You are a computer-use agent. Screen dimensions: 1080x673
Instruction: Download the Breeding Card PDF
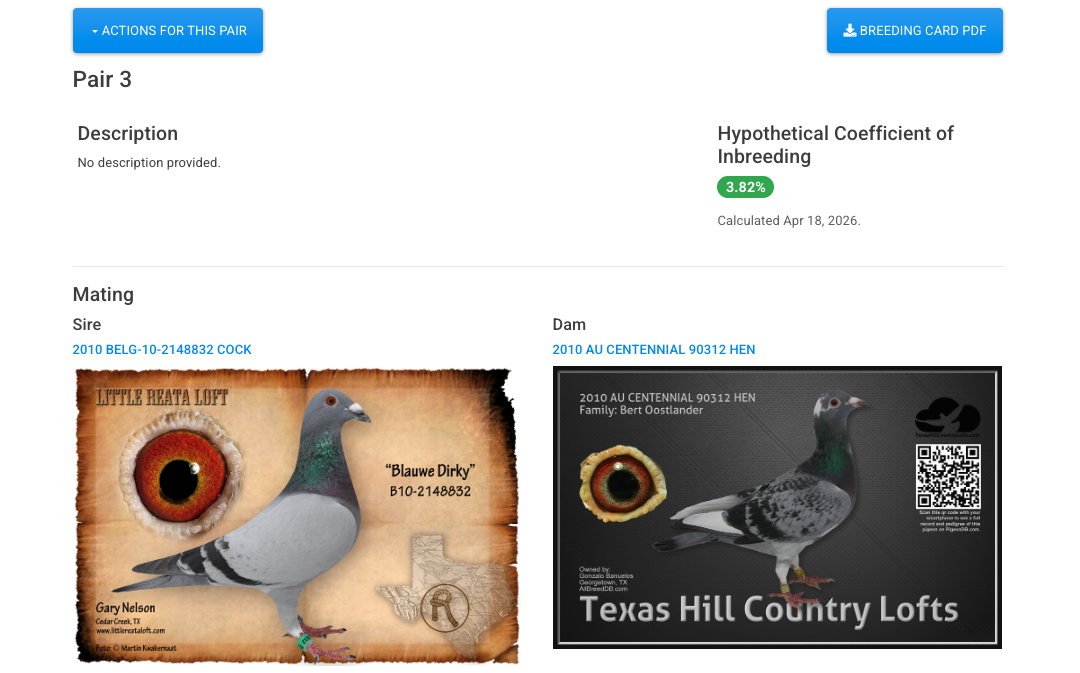[914, 31]
